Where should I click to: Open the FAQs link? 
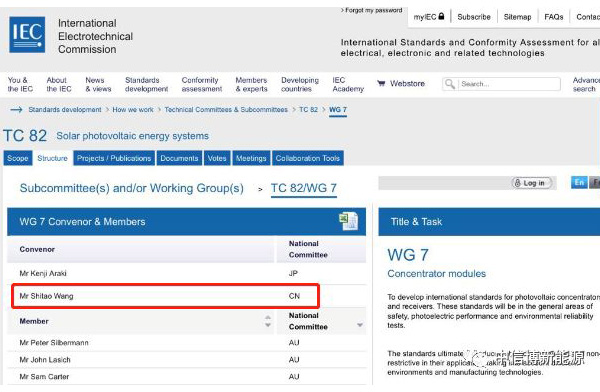[554, 17]
